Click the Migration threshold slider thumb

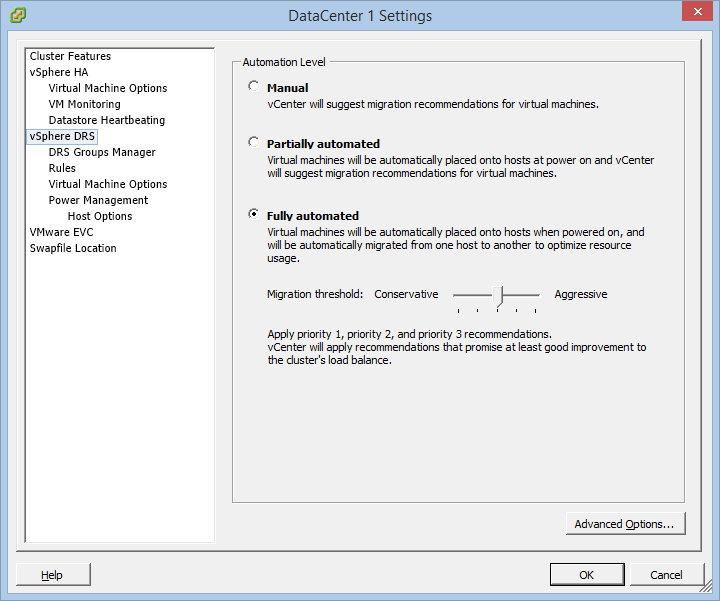tap(498, 296)
